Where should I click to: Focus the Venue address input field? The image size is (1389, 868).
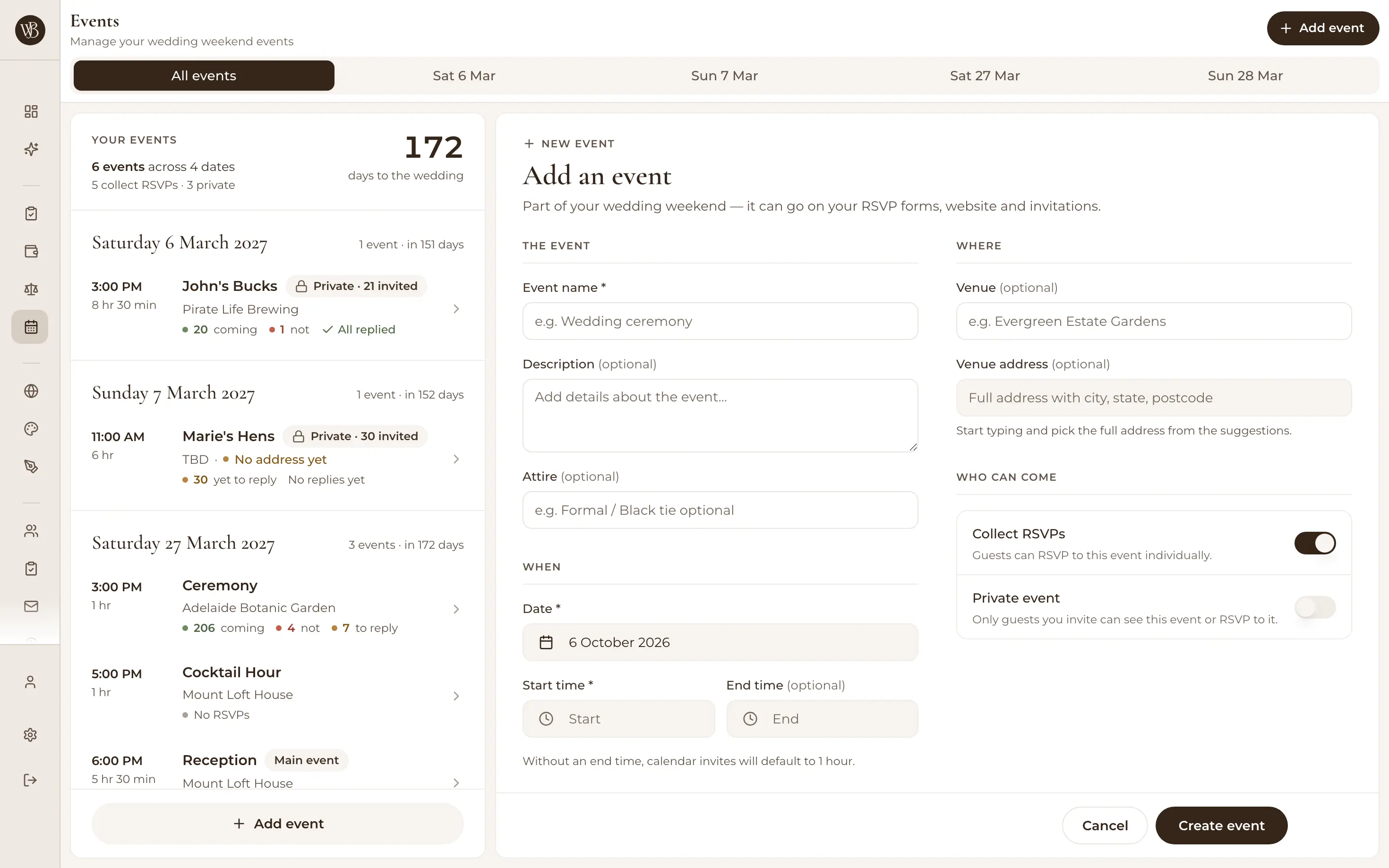(1154, 398)
